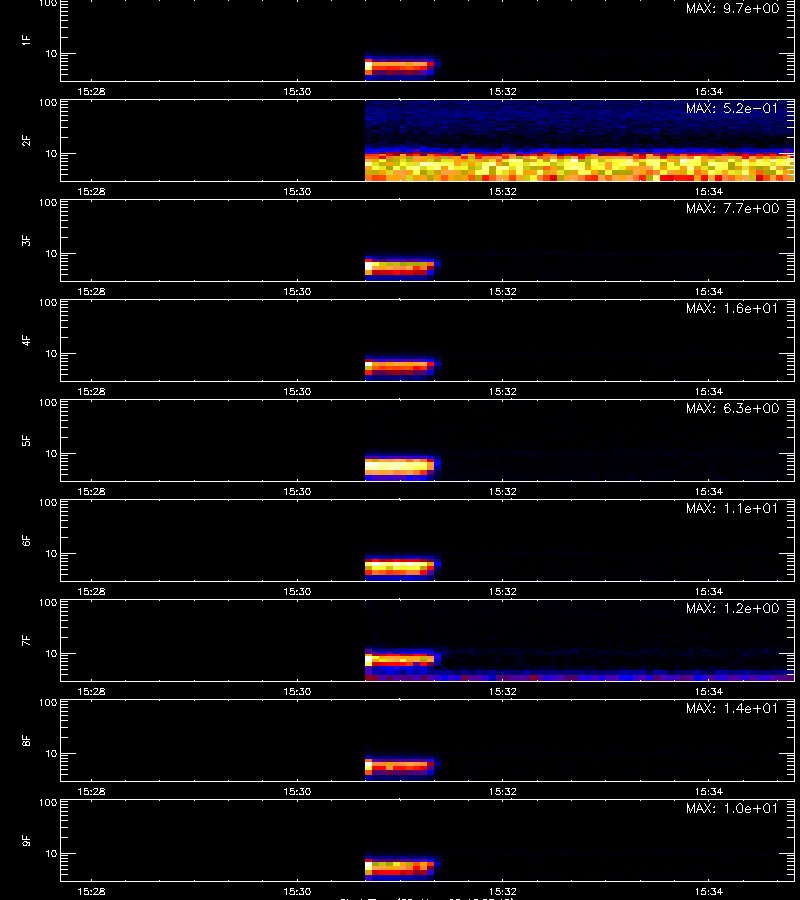
Task: Click the 7F panel axis label
Action: (x=26, y=640)
